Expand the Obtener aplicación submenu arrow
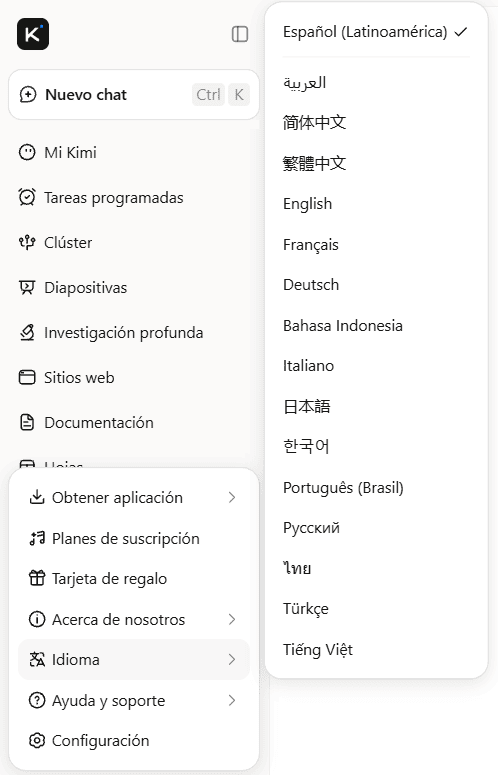498x775 pixels. [x=232, y=497]
